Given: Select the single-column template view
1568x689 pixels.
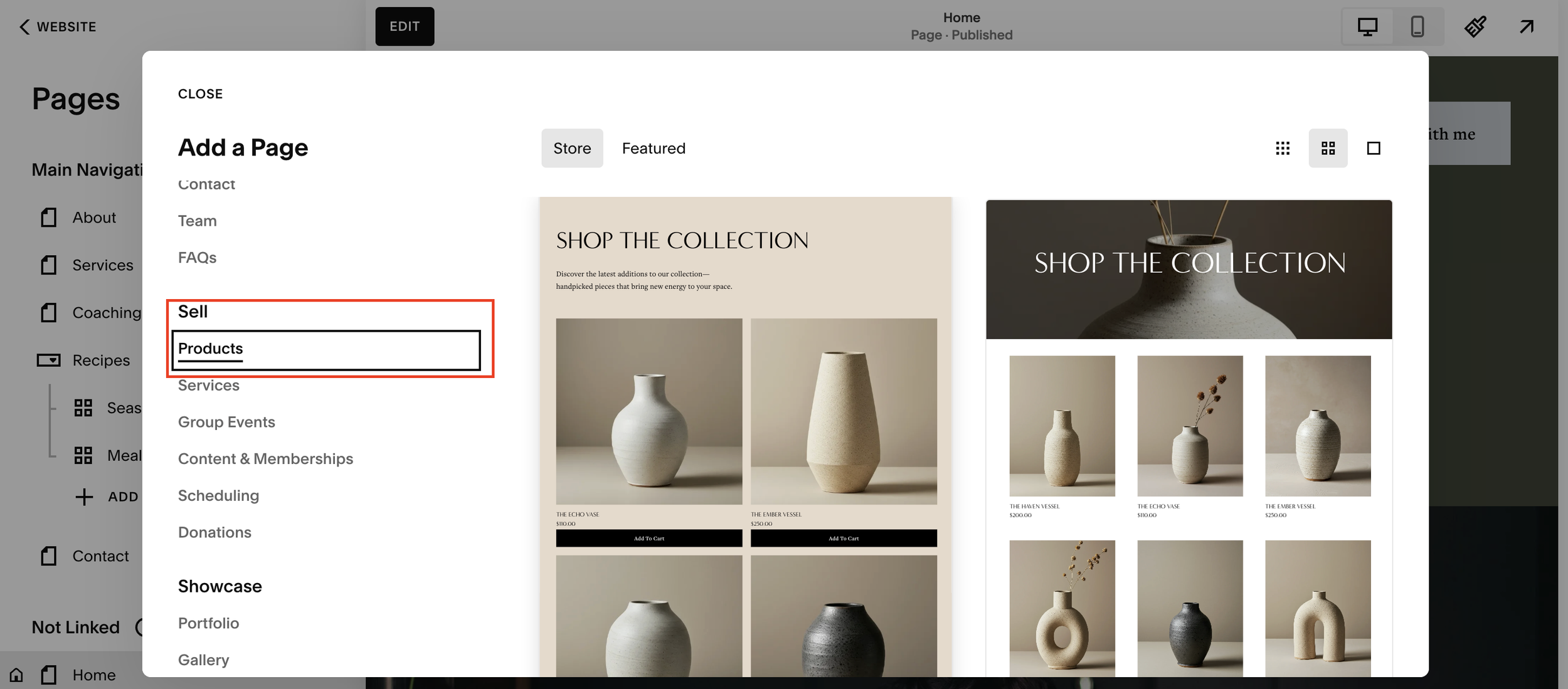Looking at the screenshot, I should (x=1374, y=148).
